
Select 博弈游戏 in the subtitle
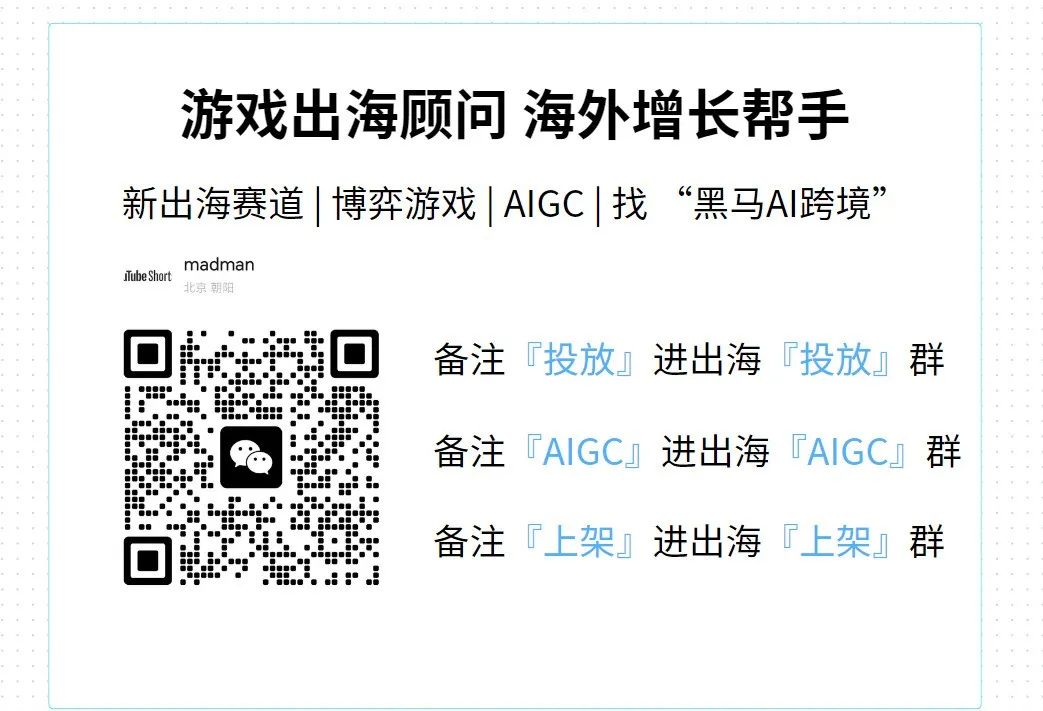pos(404,204)
